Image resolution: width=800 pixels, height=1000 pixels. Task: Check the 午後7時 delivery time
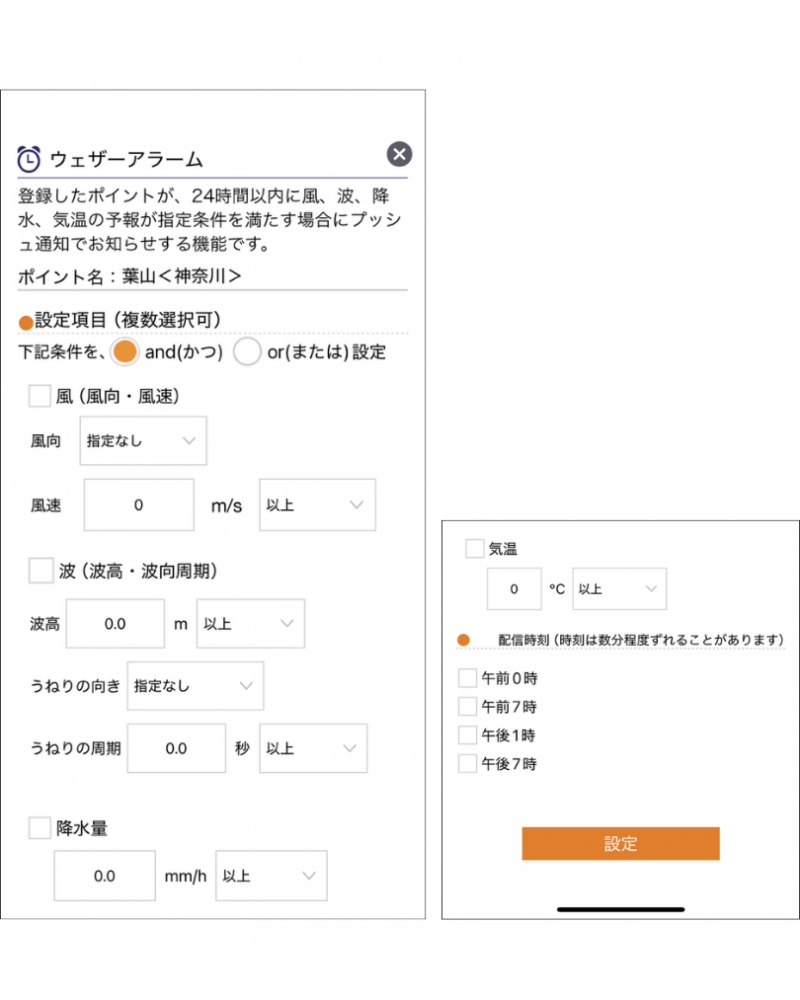pyautogui.click(x=467, y=763)
